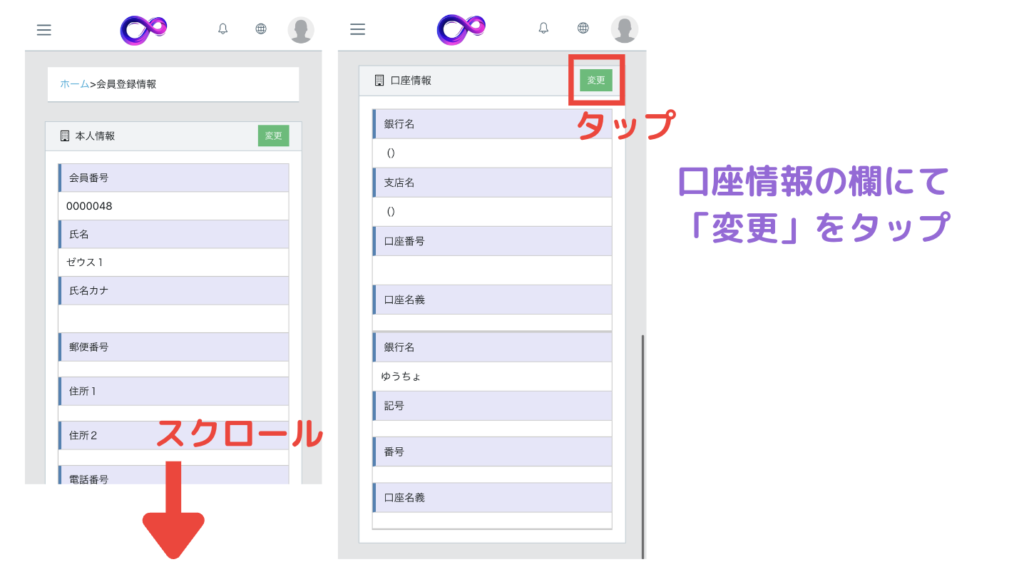Tap 変更 button in 口座情報 section
1024x572 pixels.
point(596,80)
